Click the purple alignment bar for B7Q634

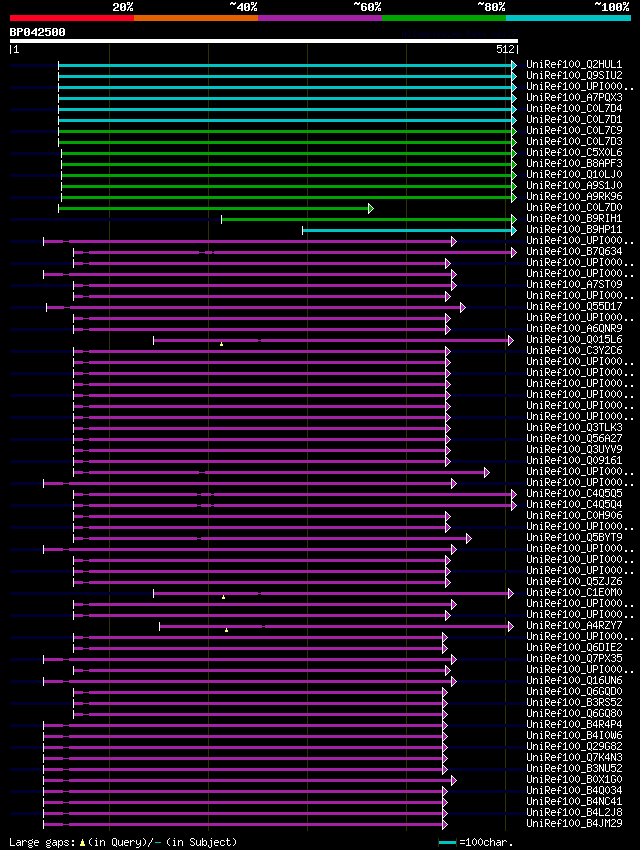(x=293, y=252)
